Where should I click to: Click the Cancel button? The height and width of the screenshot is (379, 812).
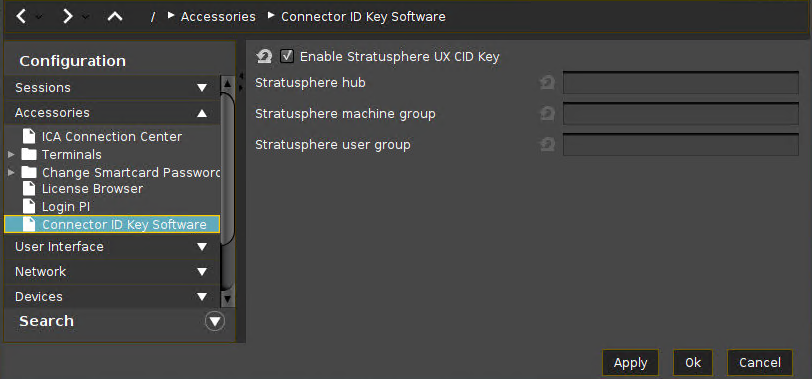tap(760, 362)
